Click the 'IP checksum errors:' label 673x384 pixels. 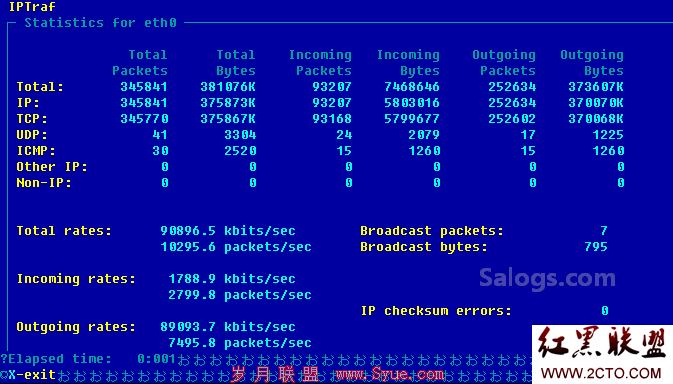tap(436, 311)
